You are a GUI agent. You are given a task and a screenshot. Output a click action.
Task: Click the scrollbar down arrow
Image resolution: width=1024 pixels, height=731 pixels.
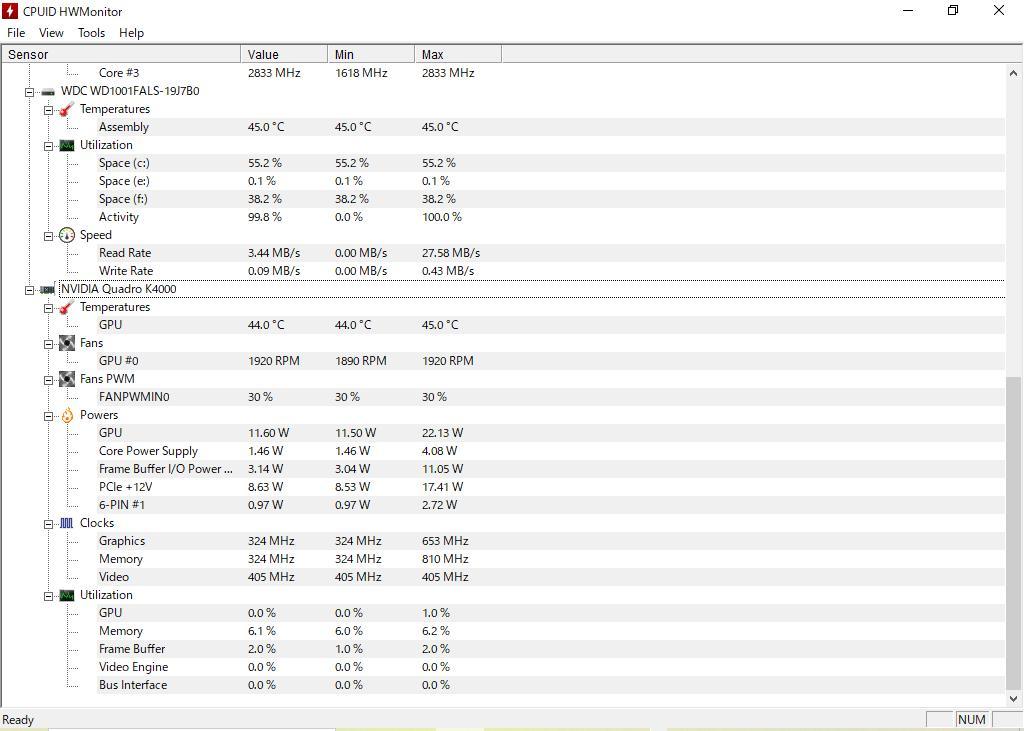point(1014,698)
